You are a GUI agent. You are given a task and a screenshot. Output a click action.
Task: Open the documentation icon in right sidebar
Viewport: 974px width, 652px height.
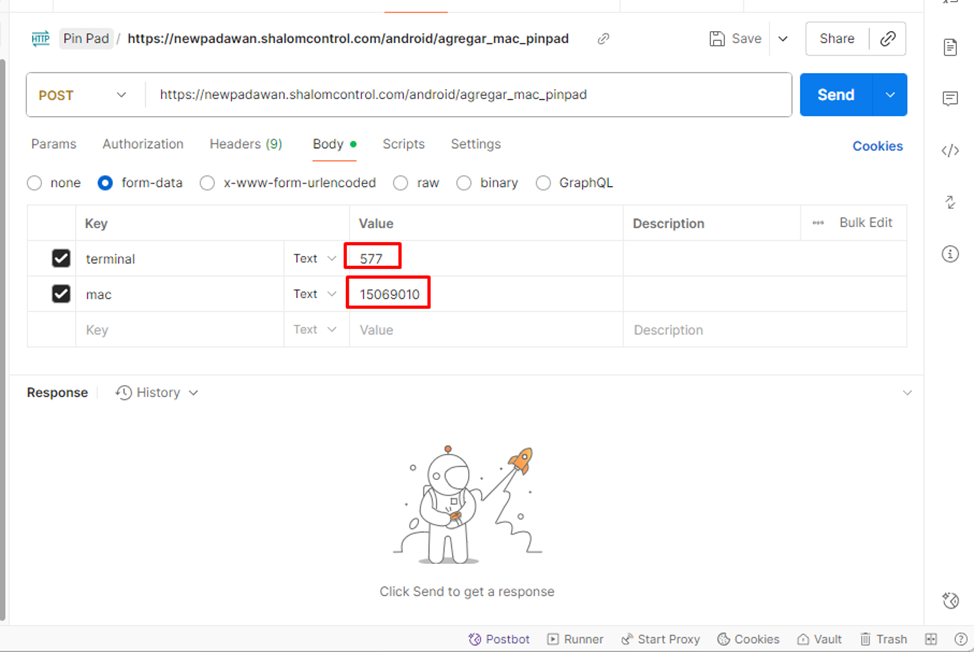tap(950, 48)
